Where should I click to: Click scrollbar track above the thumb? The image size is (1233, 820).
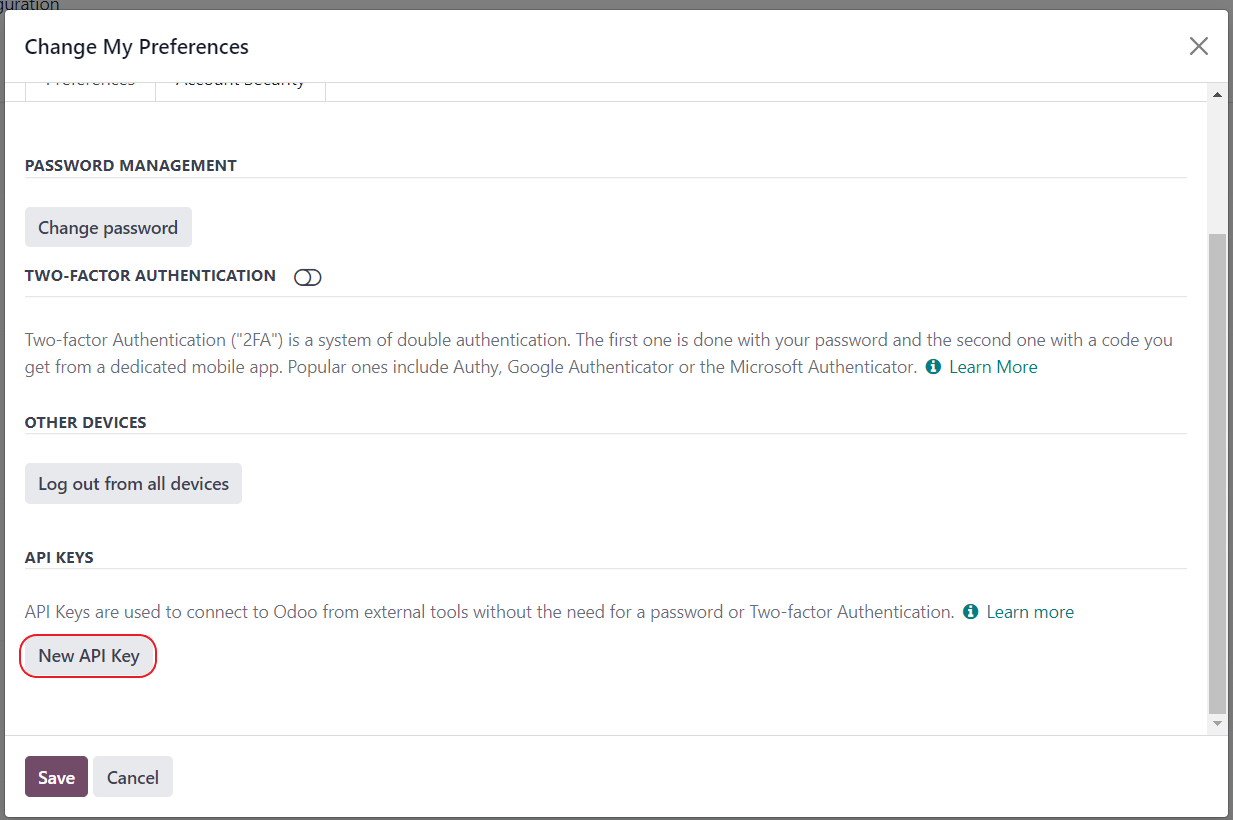pyautogui.click(x=1217, y=160)
